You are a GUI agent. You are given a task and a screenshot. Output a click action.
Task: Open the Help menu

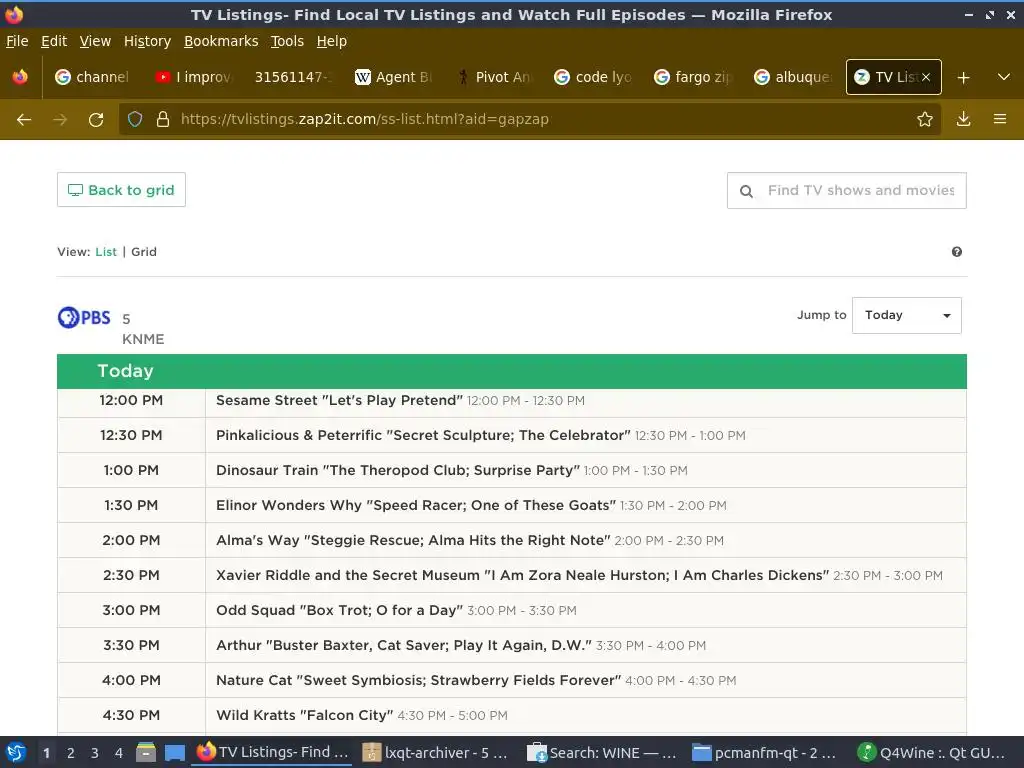coord(332,41)
